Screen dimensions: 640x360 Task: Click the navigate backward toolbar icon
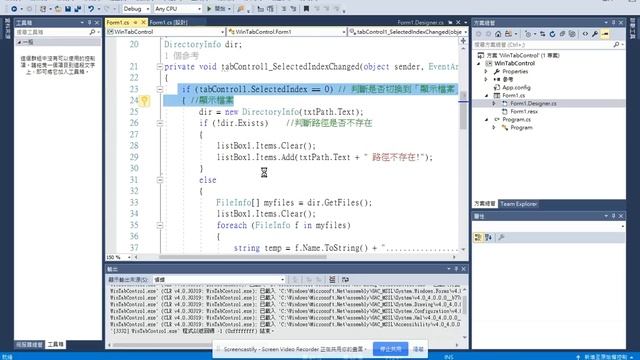pyautogui.click(x=14, y=9)
